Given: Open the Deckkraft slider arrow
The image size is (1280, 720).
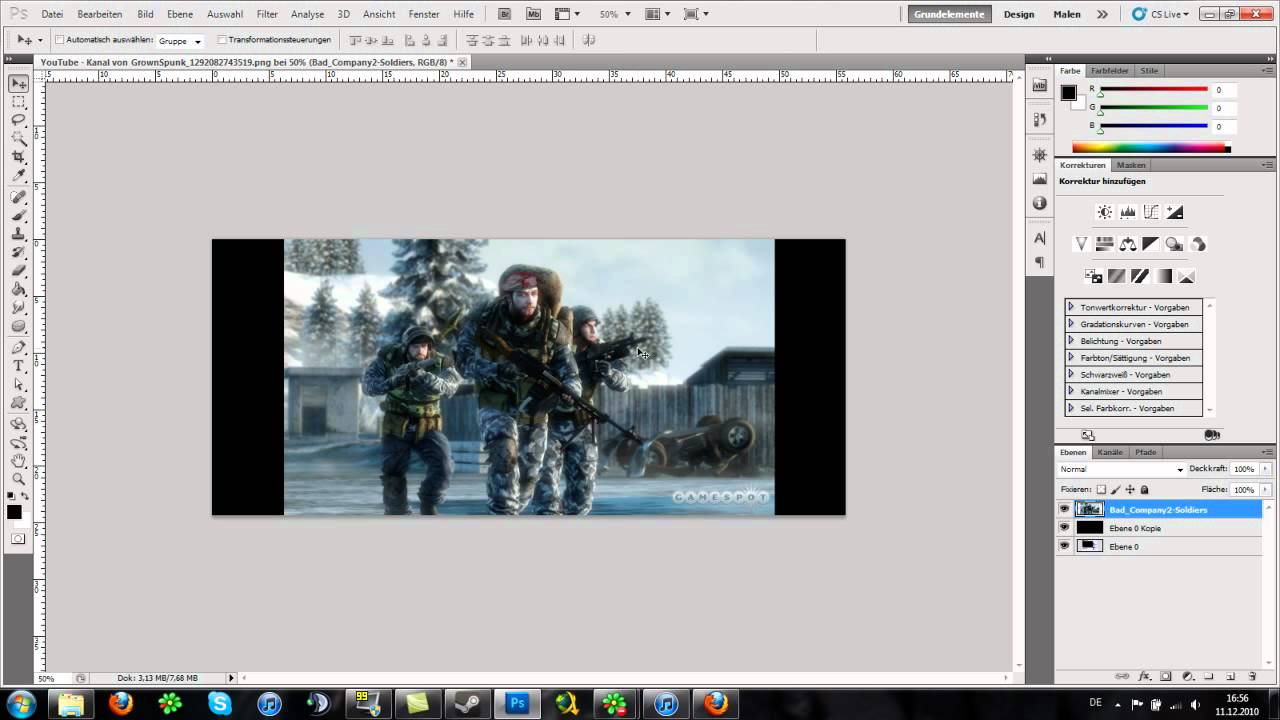Looking at the screenshot, I should [1264, 469].
